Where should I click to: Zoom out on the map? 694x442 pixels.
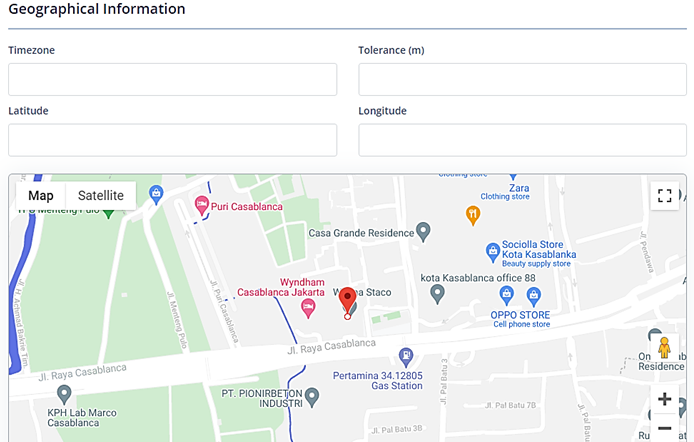[x=664, y=428]
